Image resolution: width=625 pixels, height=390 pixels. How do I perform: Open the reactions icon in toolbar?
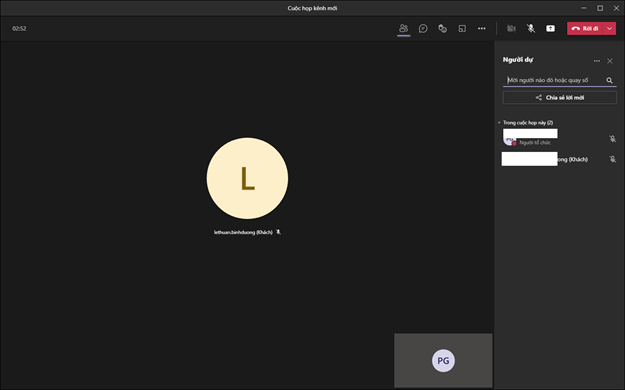click(x=442, y=28)
